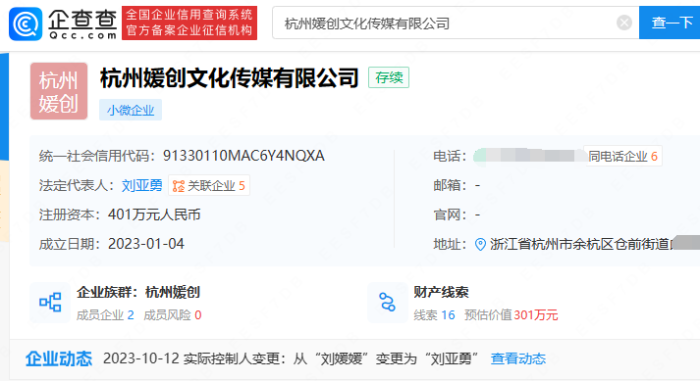The image size is (700, 381).
Task: Focus the company name search field
Action: [446, 23]
